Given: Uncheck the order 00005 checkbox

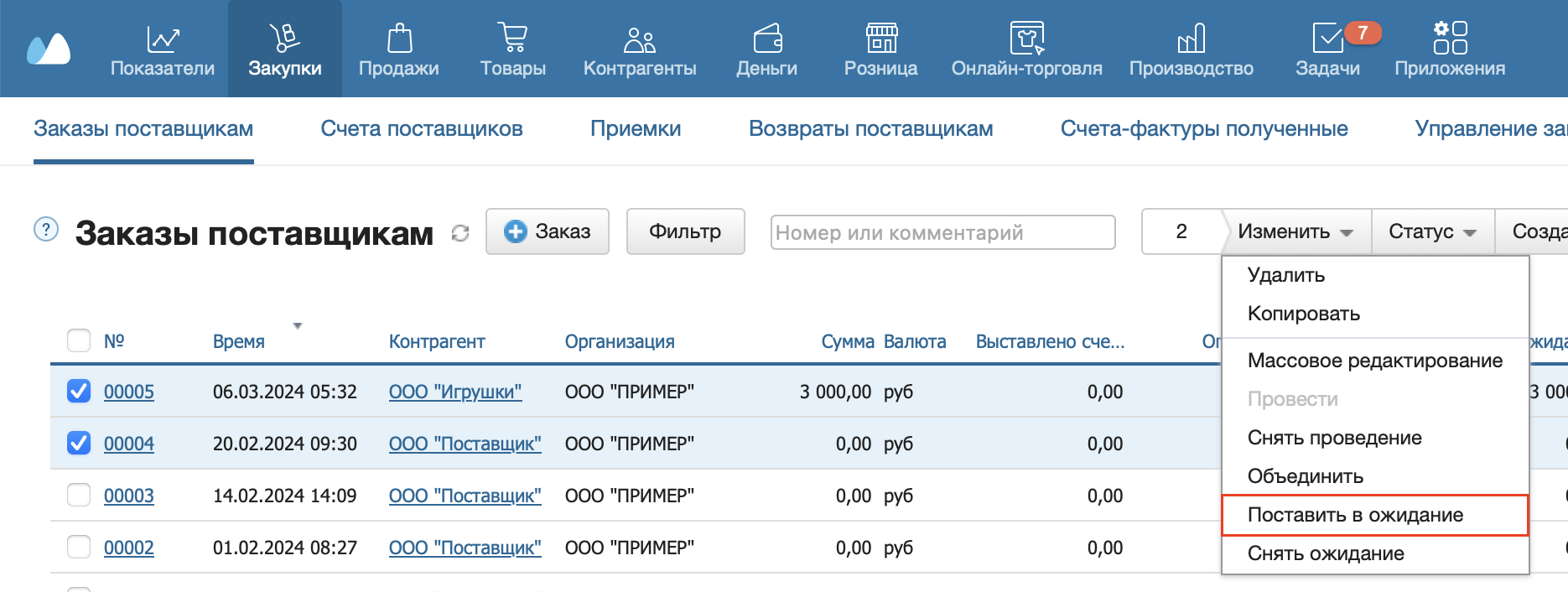Looking at the screenshot, I should coord(79,391).
